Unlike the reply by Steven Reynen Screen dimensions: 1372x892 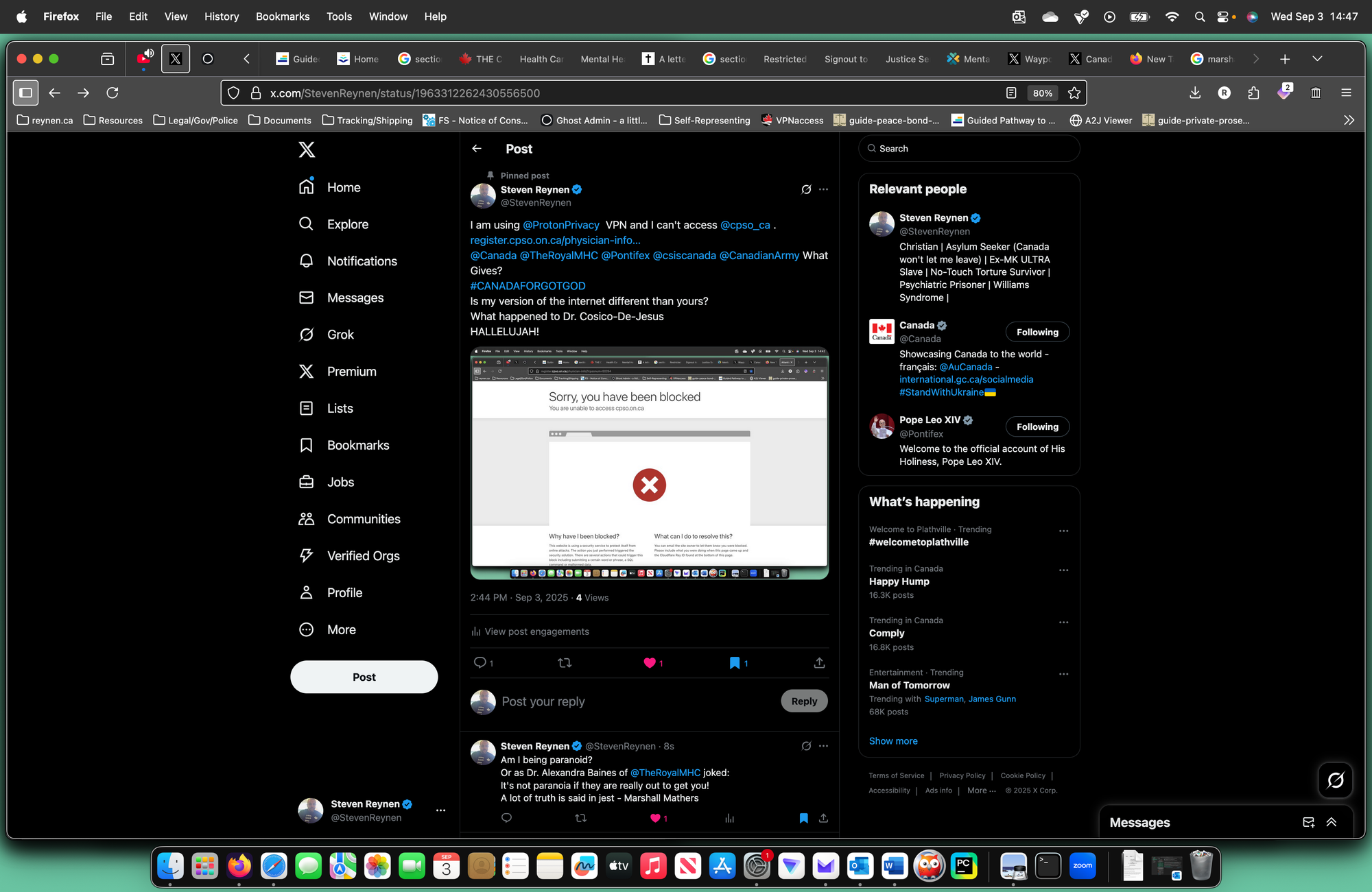coord(655,818)
